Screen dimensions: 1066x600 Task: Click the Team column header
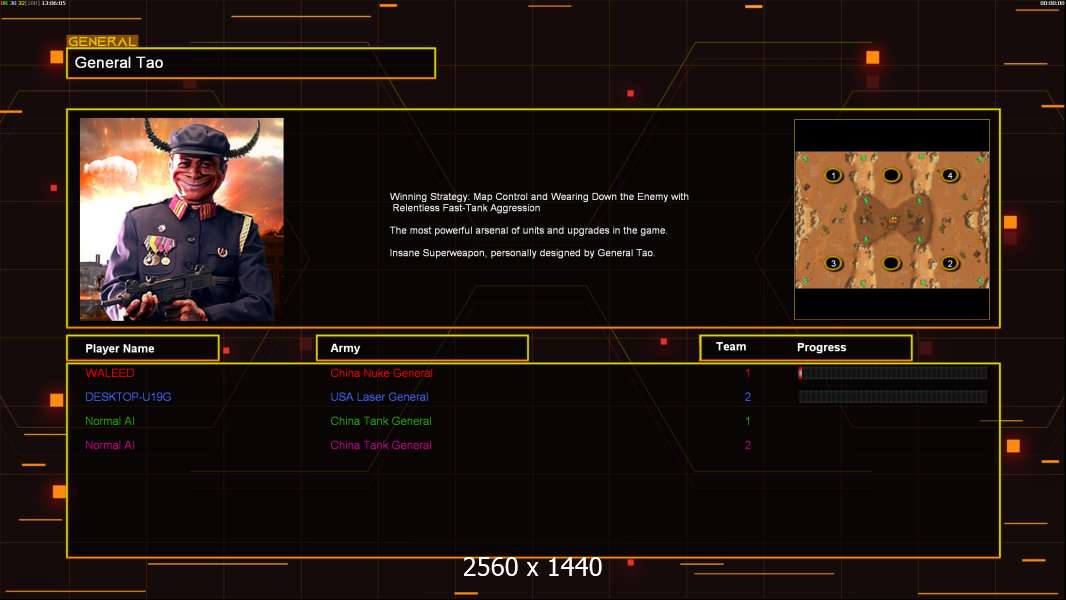pos(731,347)
